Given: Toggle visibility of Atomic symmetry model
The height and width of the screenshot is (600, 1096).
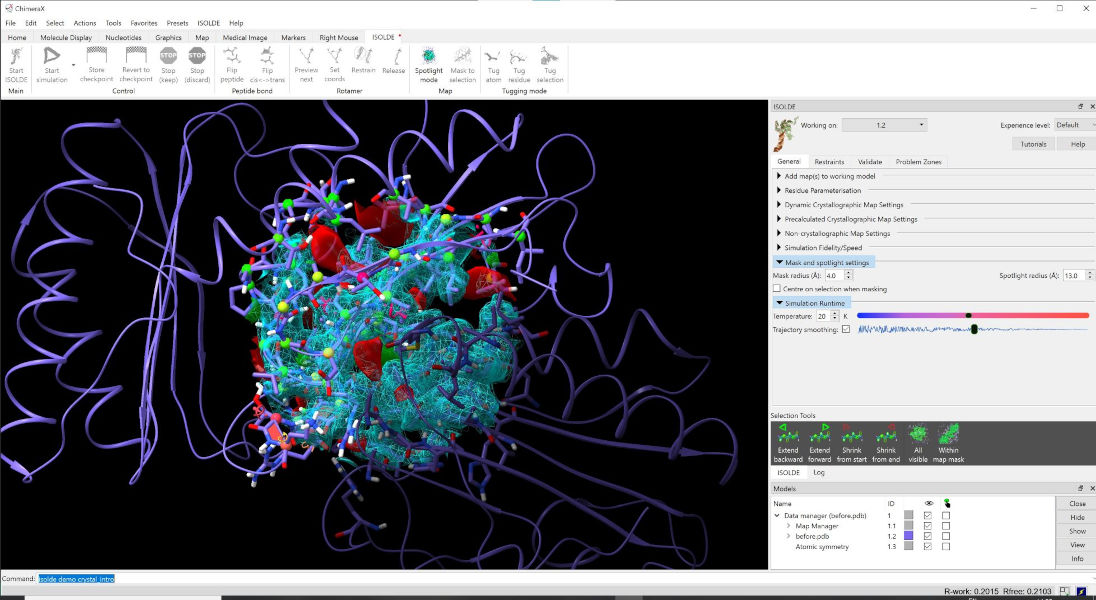Looking at the screenshot, I should [928, 546].
